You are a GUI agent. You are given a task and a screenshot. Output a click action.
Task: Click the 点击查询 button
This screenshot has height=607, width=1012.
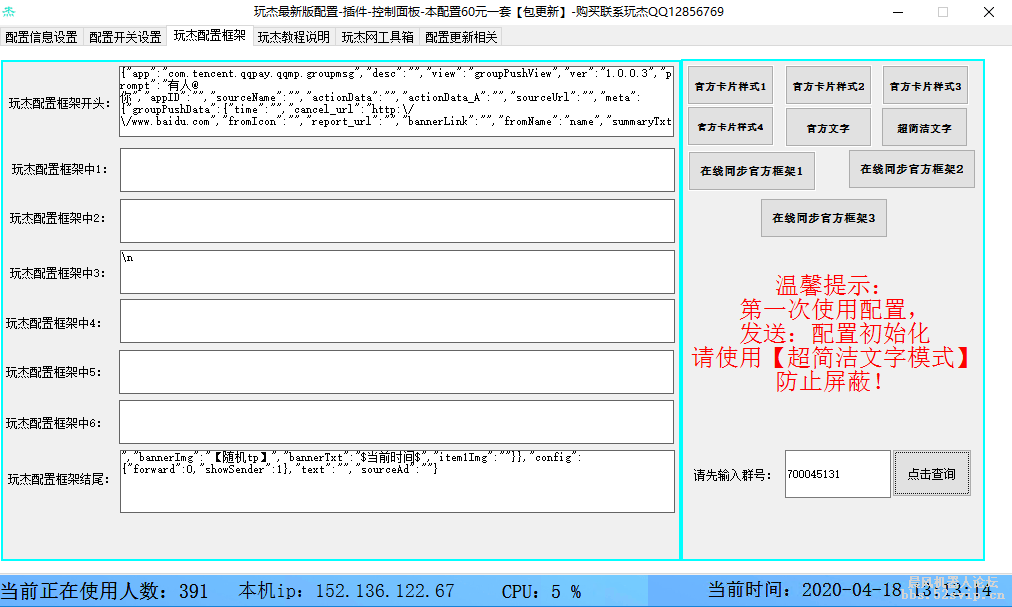click(931, 474)
